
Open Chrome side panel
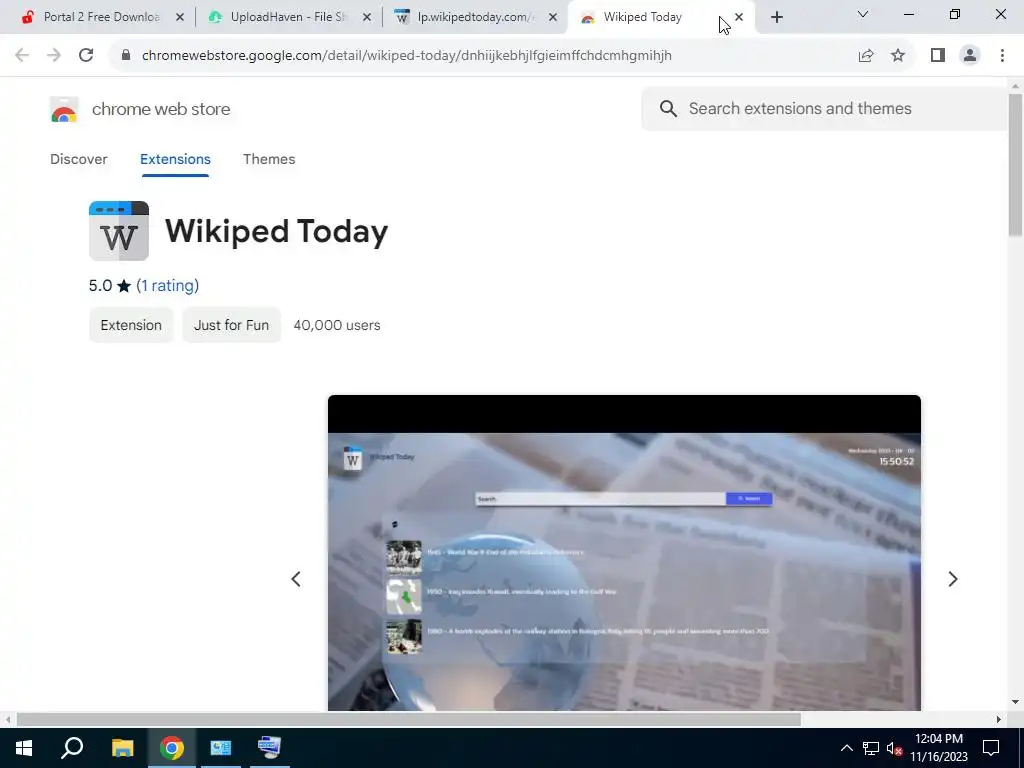[938, 56]
